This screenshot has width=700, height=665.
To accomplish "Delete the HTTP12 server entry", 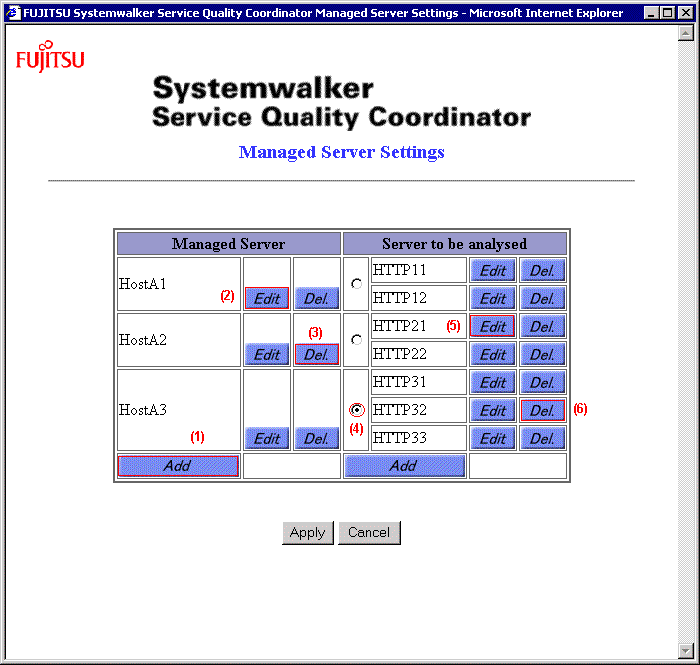I will (542, 298).
